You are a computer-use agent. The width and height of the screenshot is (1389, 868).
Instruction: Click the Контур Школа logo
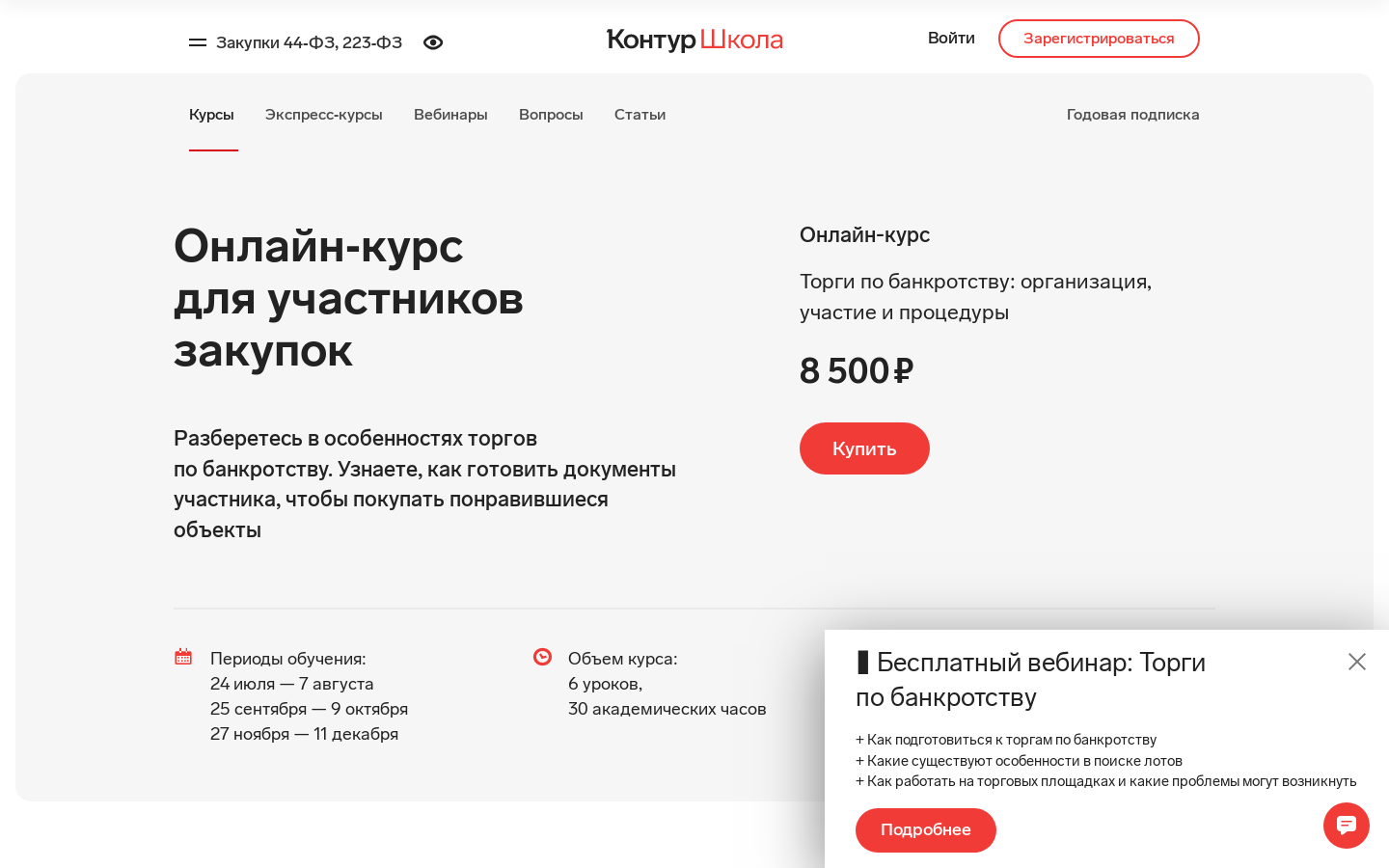[694, 40]
